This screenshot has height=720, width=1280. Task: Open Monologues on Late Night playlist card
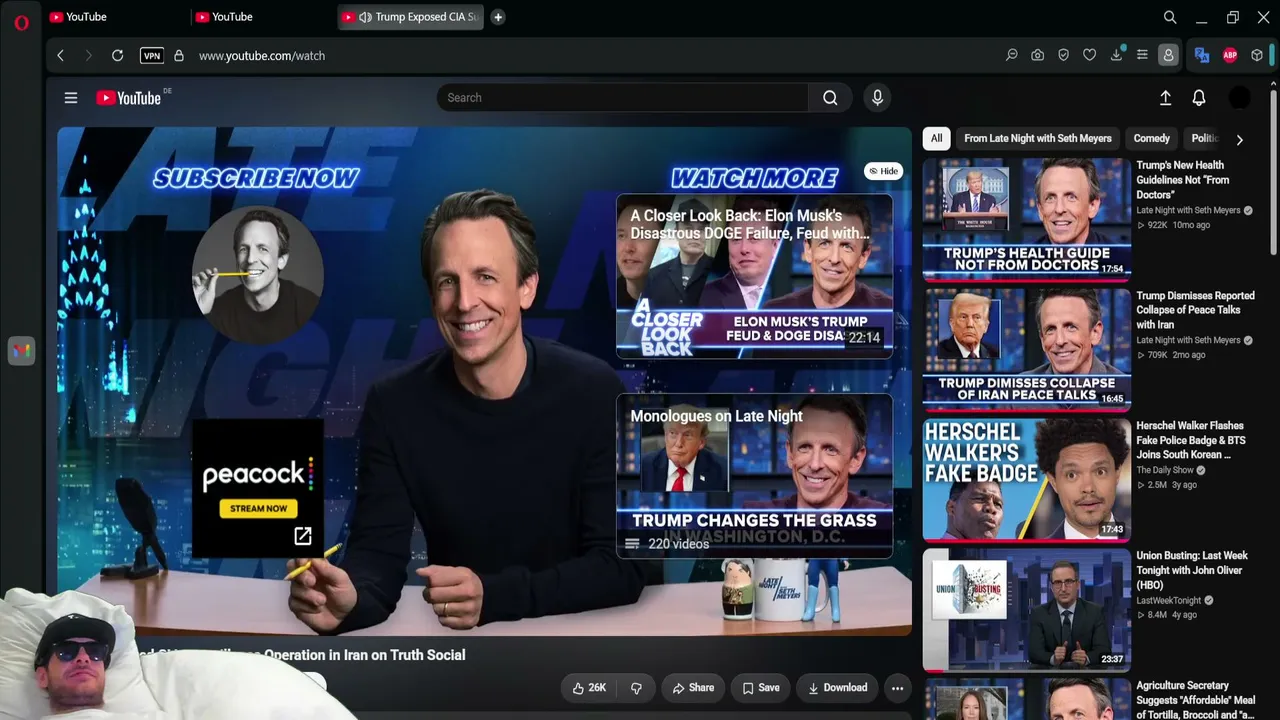pos(755,476)
